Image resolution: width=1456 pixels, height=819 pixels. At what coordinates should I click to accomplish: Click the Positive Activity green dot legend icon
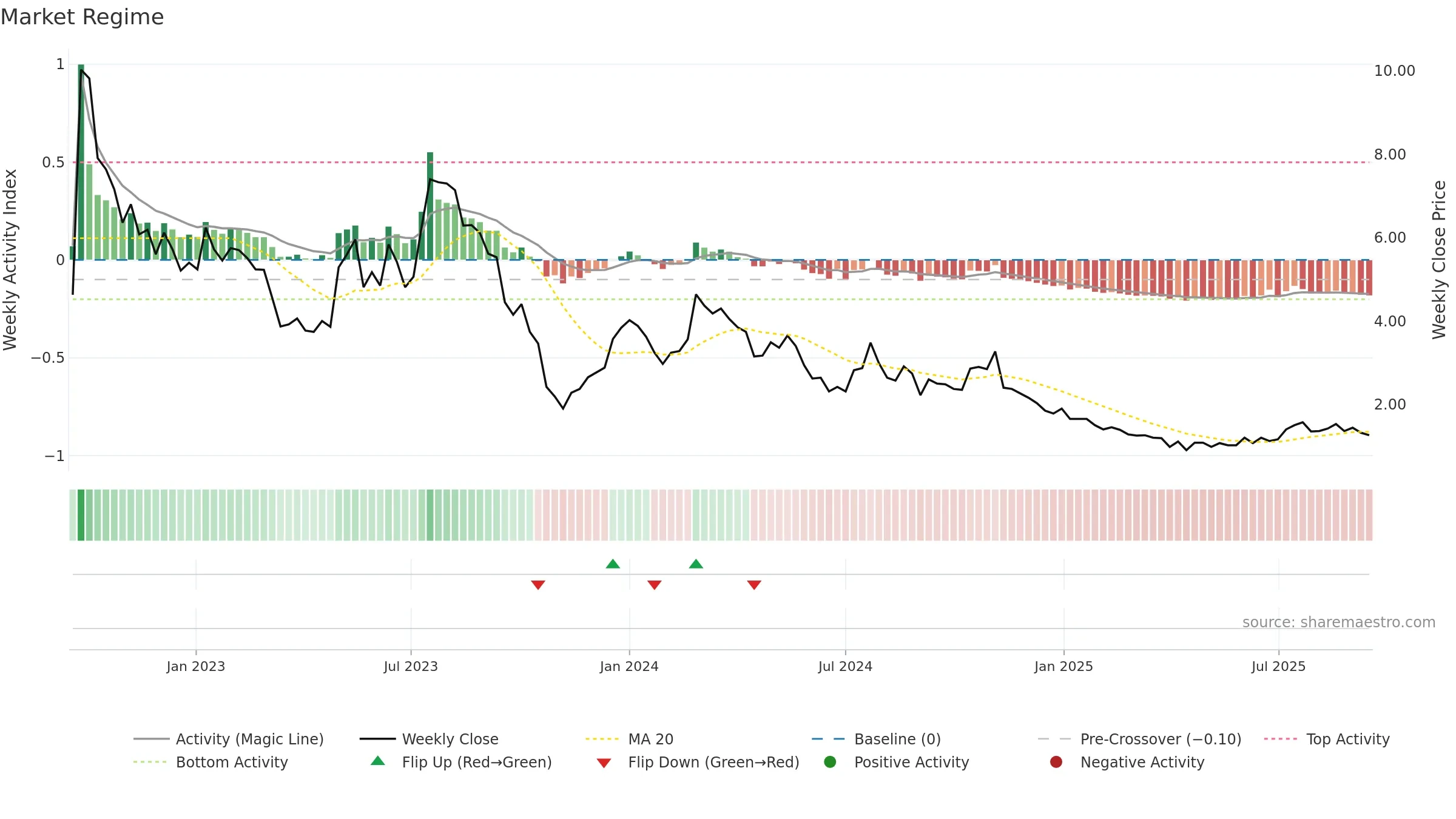[830, 761]
